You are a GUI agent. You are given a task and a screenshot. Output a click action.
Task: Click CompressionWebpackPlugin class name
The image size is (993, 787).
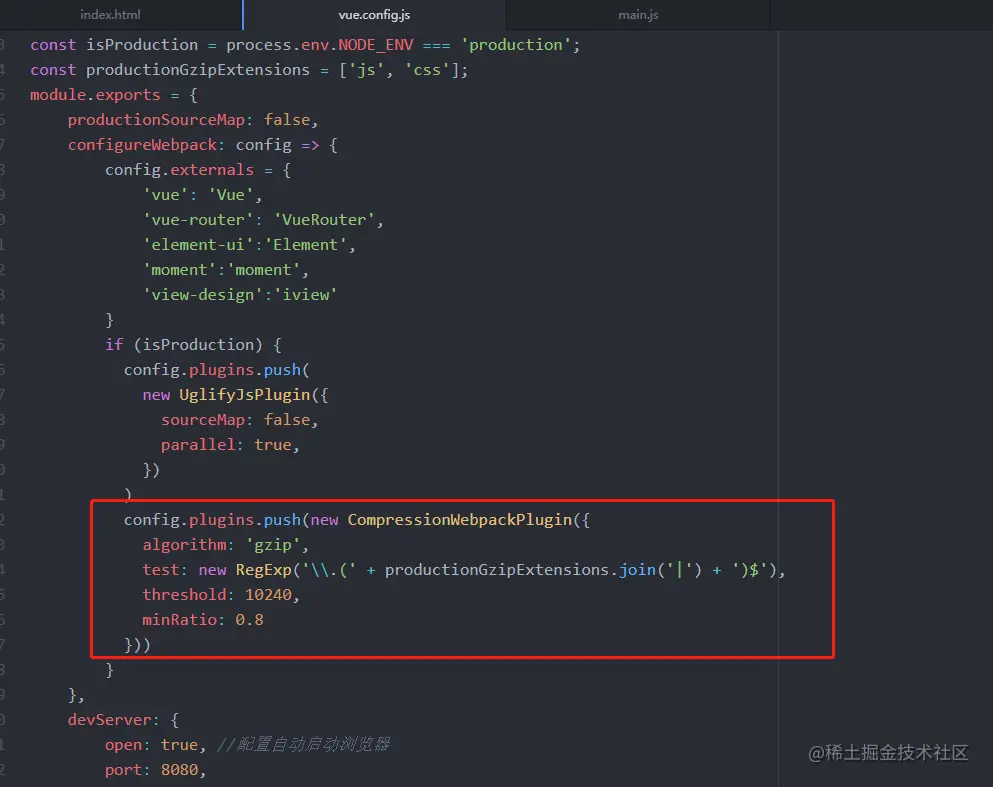pyautogui.click(x=460, y=520)
